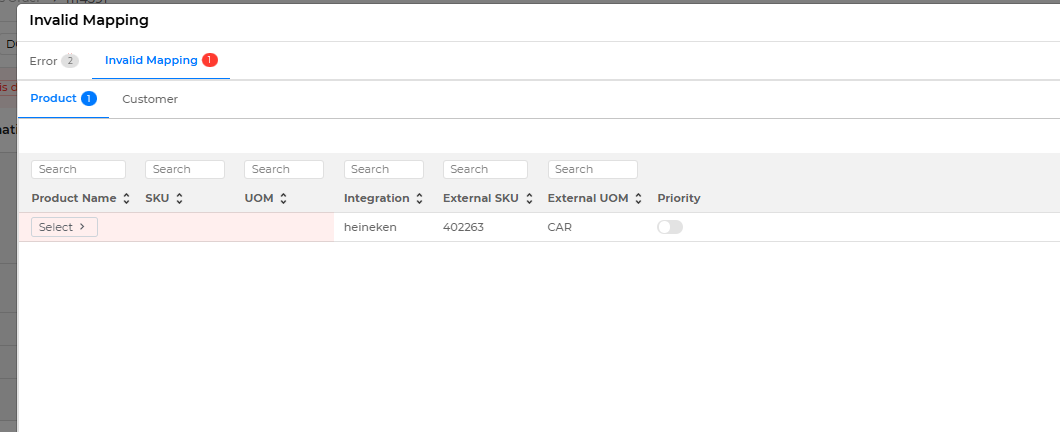
Task: Click the External SKU search box
Action: tap(484, 169)
